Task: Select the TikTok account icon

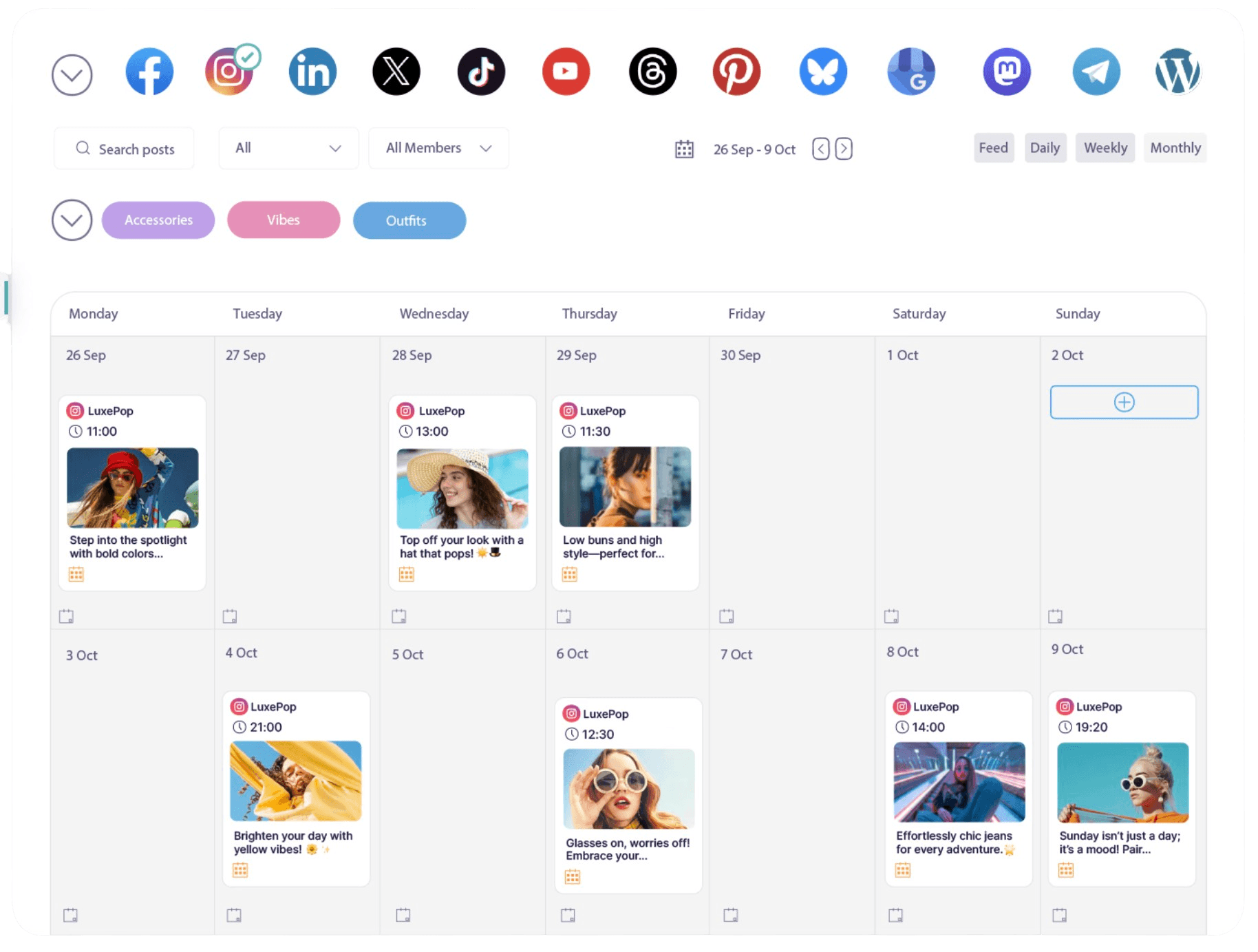Action: 481,72
